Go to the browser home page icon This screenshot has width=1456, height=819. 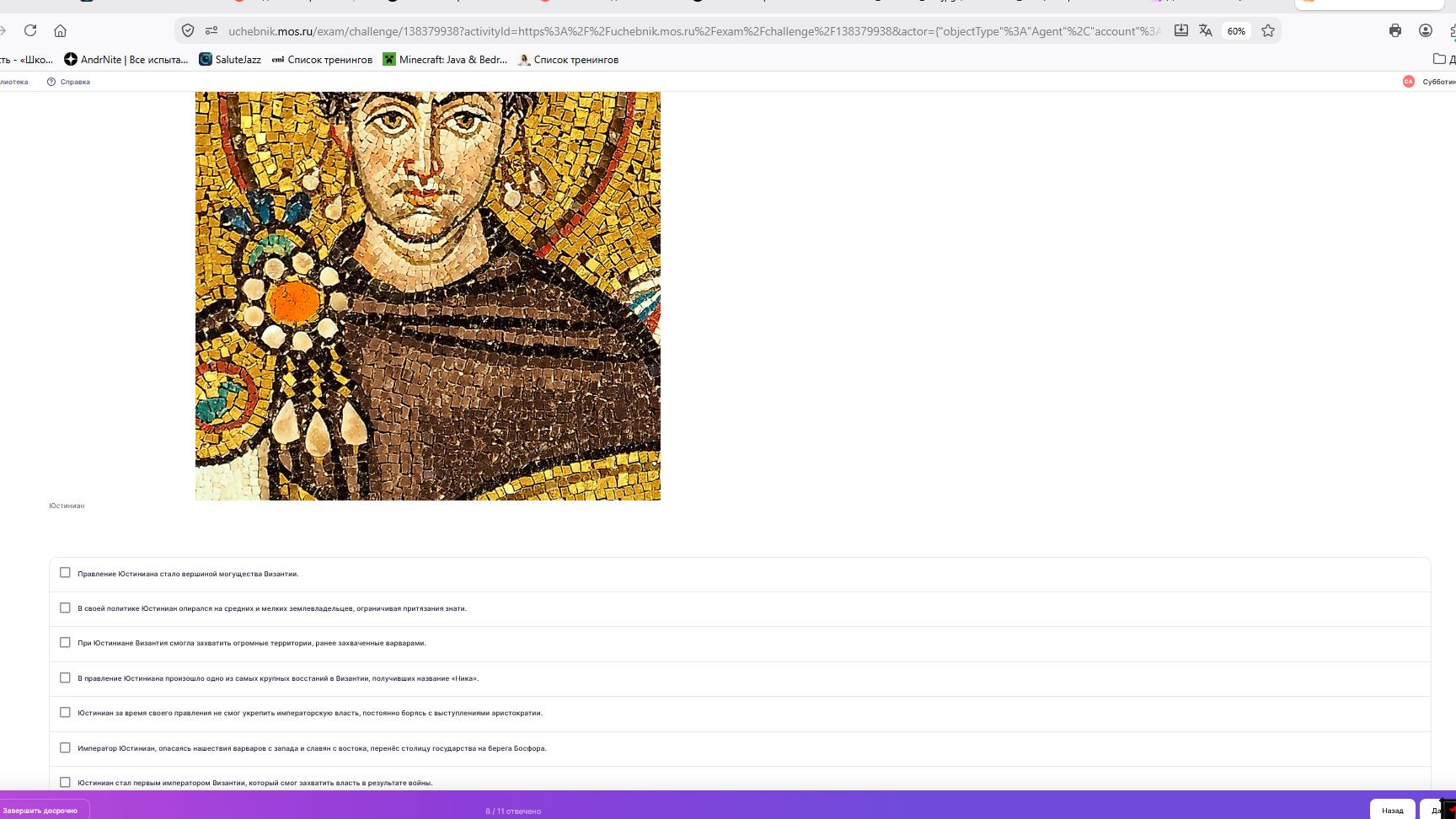(x=60, y=30)
